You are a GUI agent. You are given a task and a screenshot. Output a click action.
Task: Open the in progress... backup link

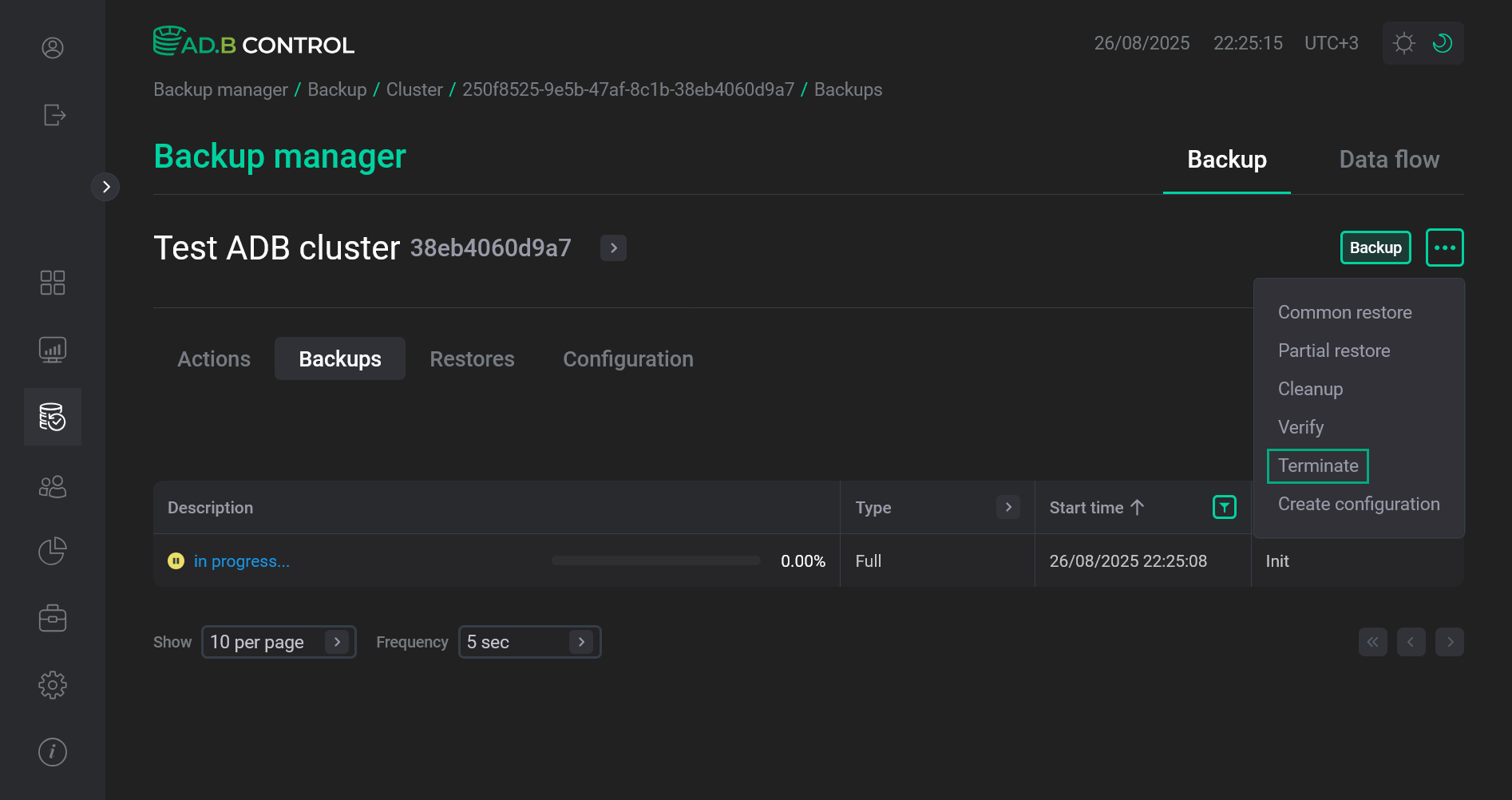(241, 561)
